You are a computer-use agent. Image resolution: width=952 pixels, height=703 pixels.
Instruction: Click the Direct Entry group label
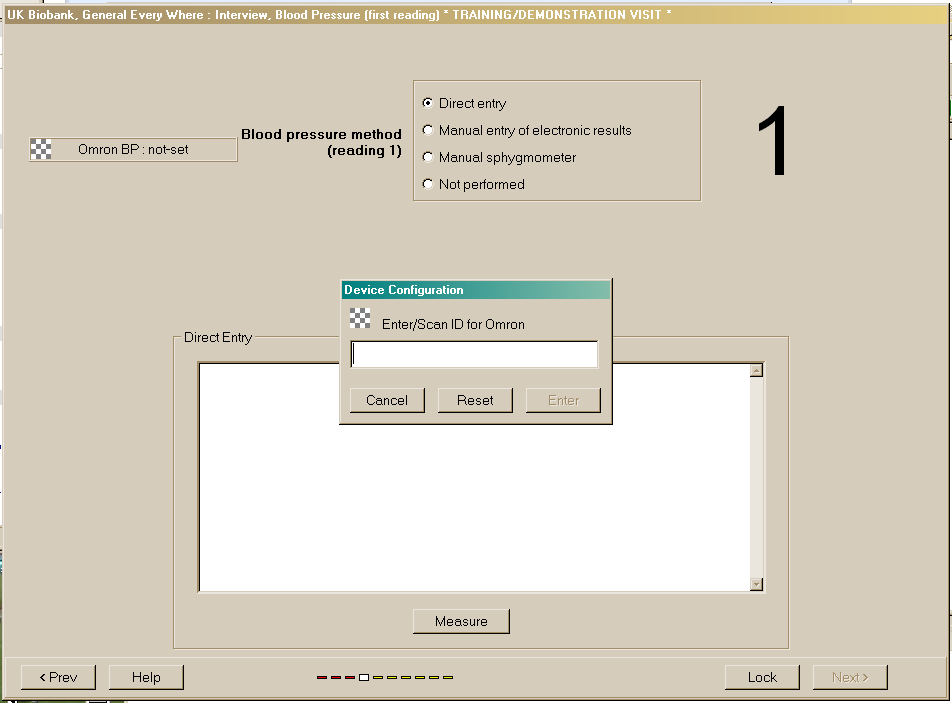pos(217,338)
